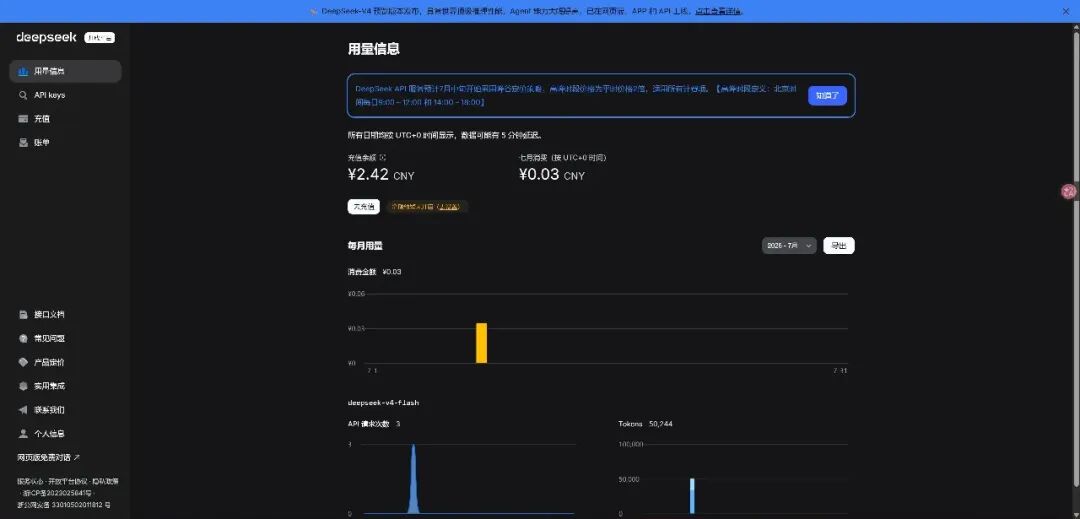Image resolution: width=1080 pixels, height=519 pixels.
Task: Click the API keys magnifier icon
Action: 23,95
